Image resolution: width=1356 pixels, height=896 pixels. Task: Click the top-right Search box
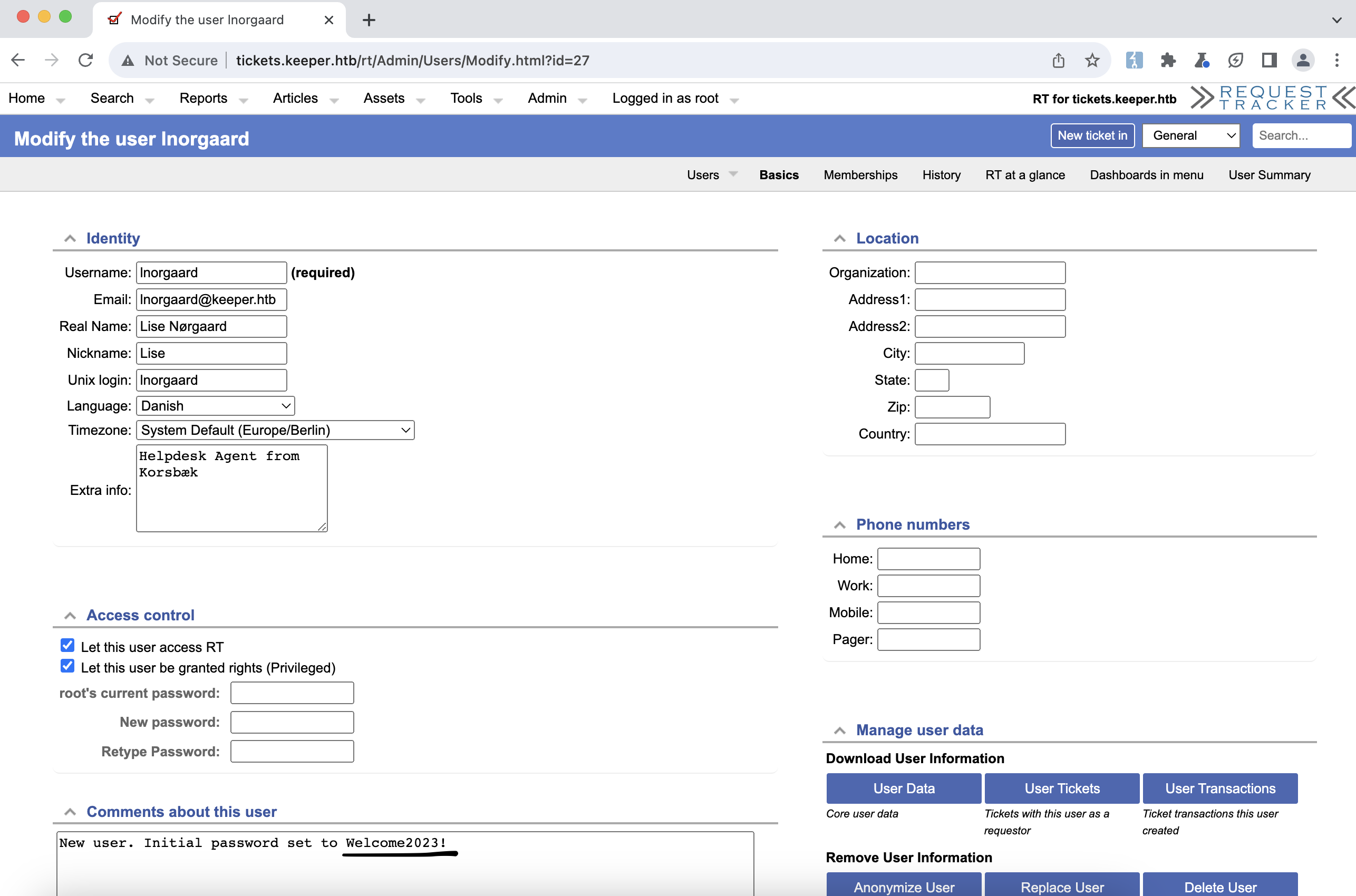click(x=1301, y=135)
